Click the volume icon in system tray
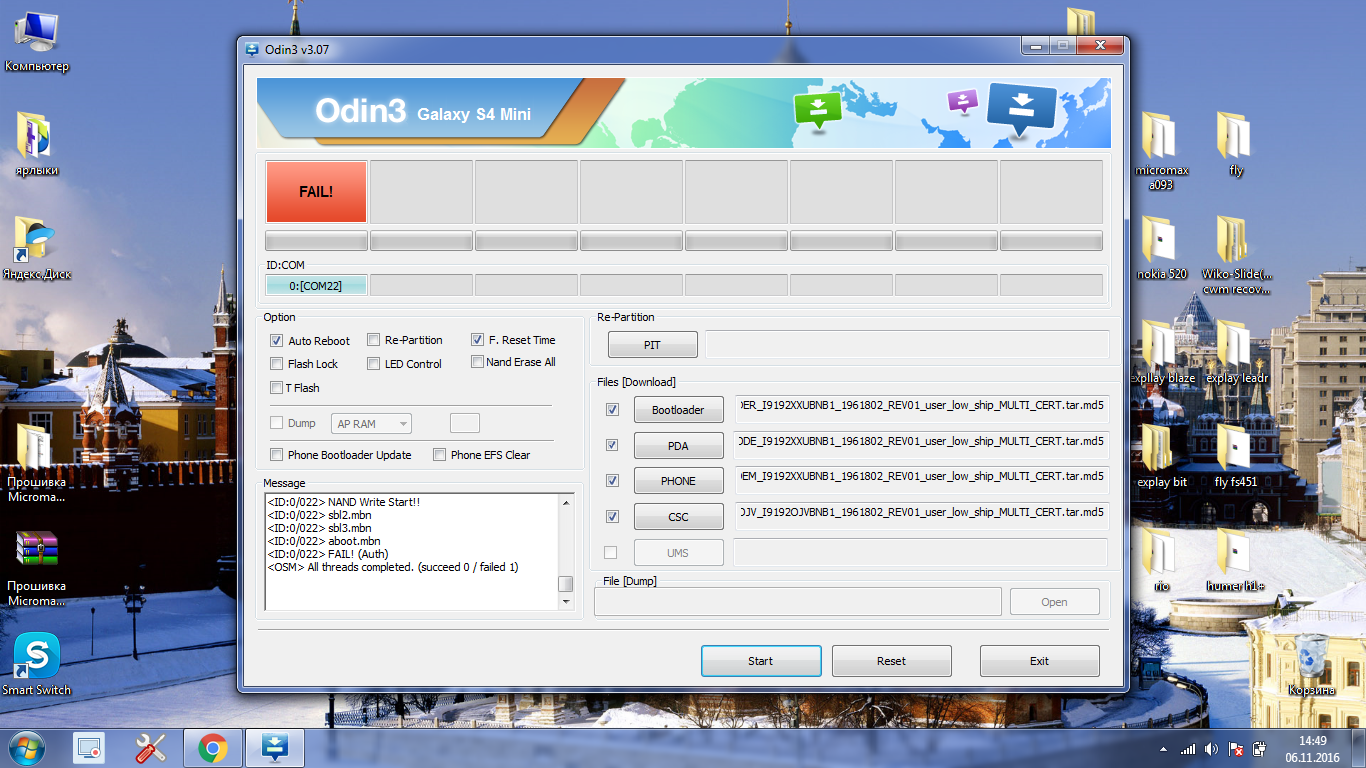 pos(1211,749)
